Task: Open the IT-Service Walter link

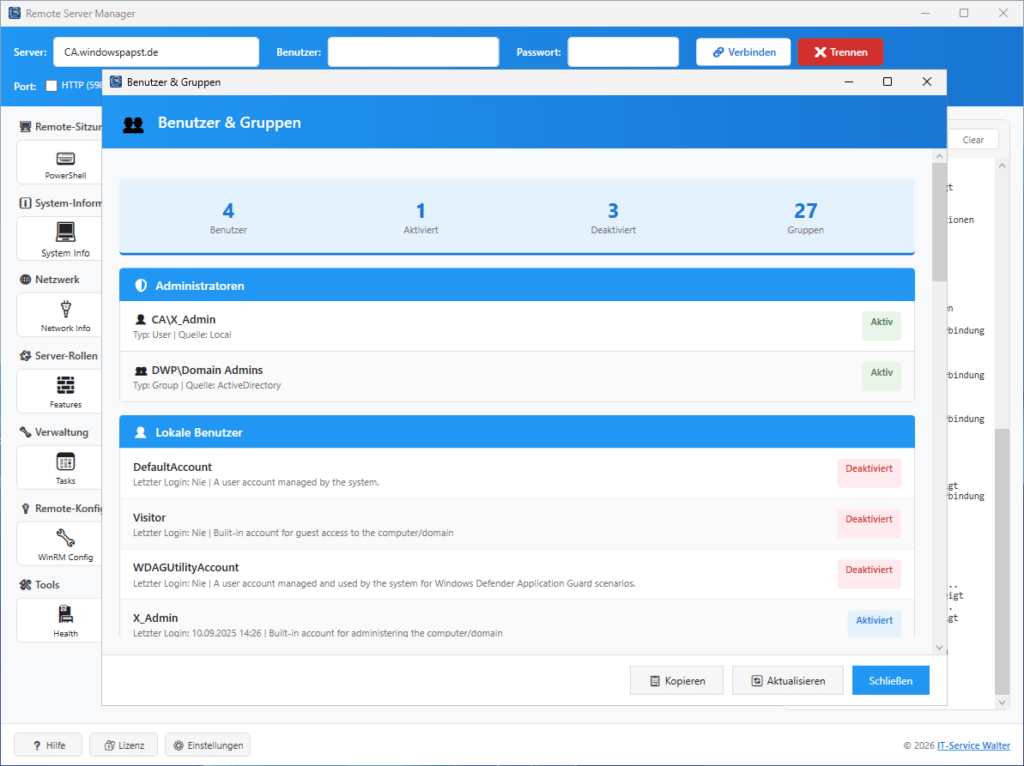Action: pyautogui.click(x=973, y=745)
